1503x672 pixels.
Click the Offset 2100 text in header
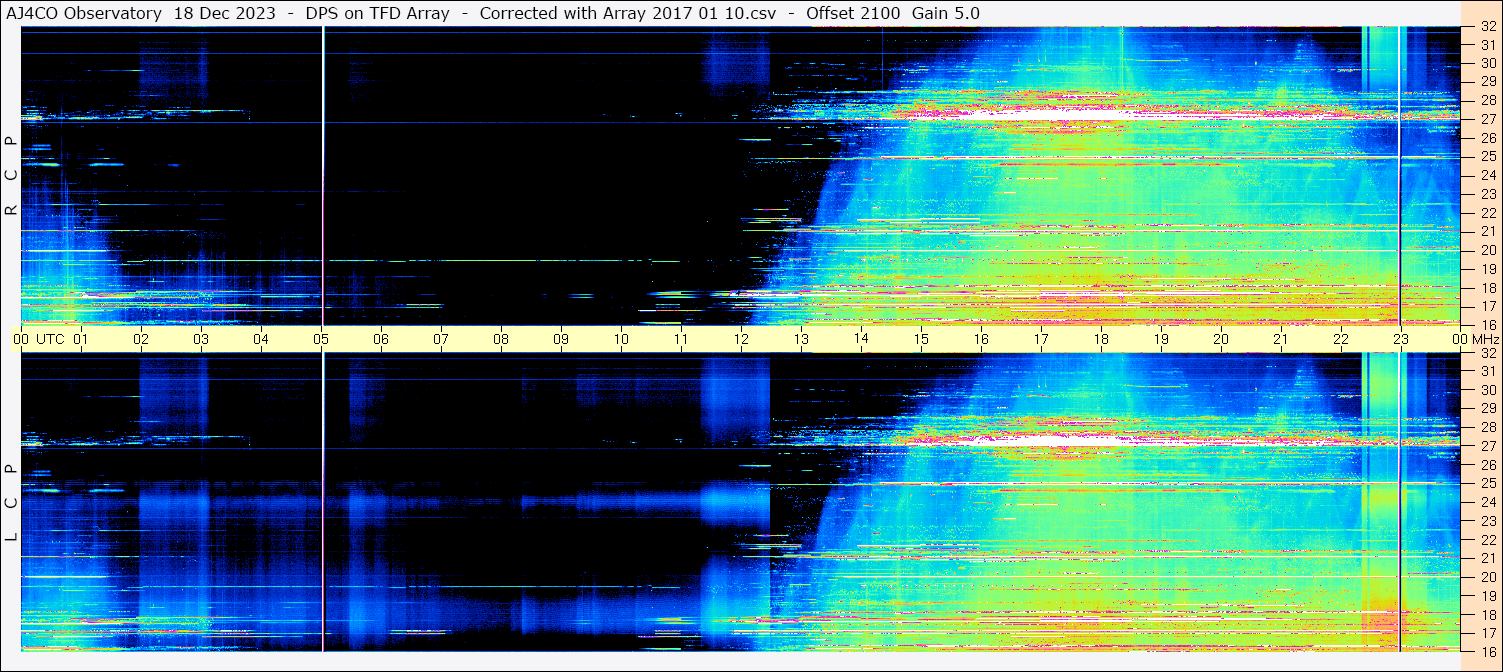pos(853,13)
